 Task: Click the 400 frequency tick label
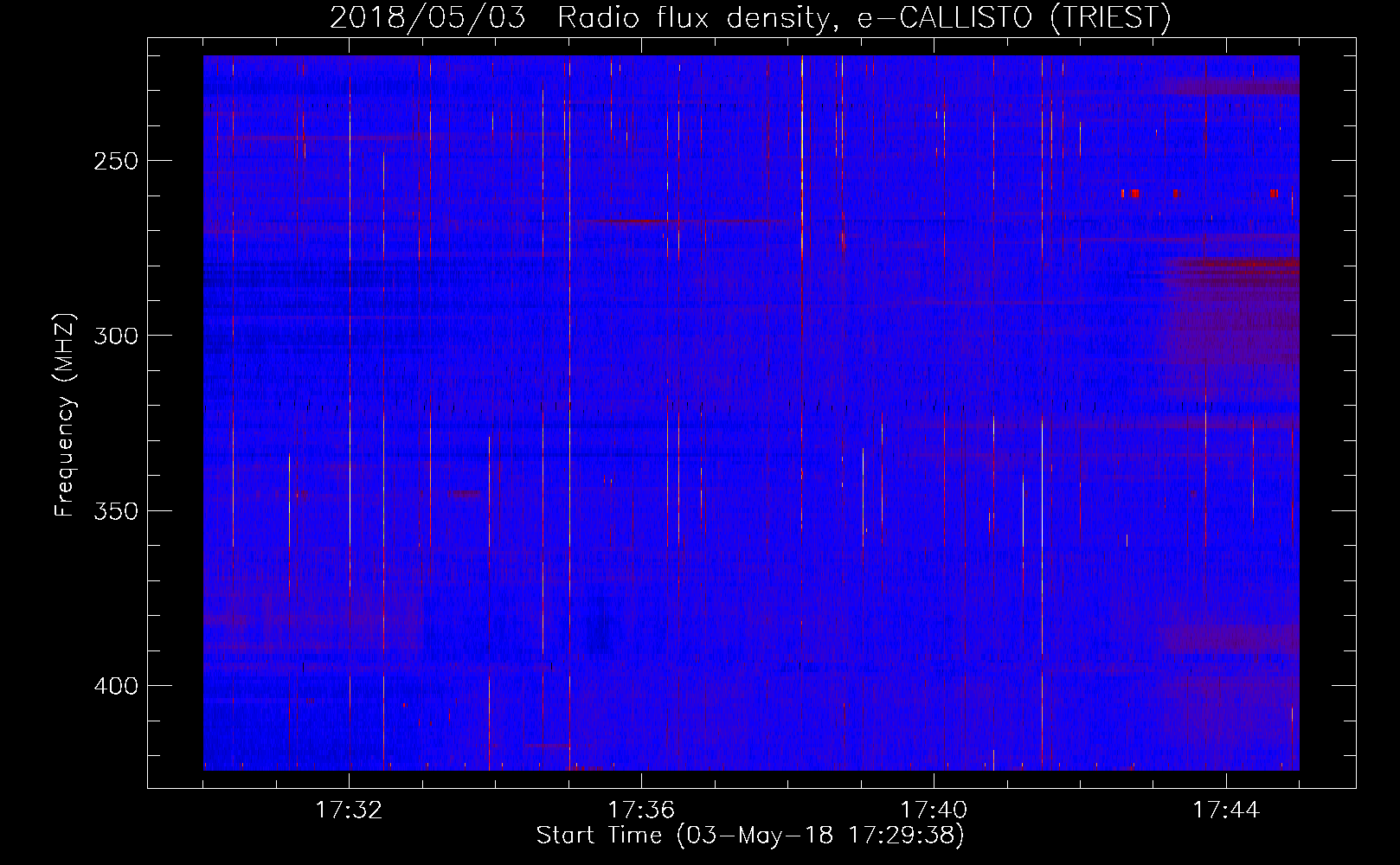[116, 686]
